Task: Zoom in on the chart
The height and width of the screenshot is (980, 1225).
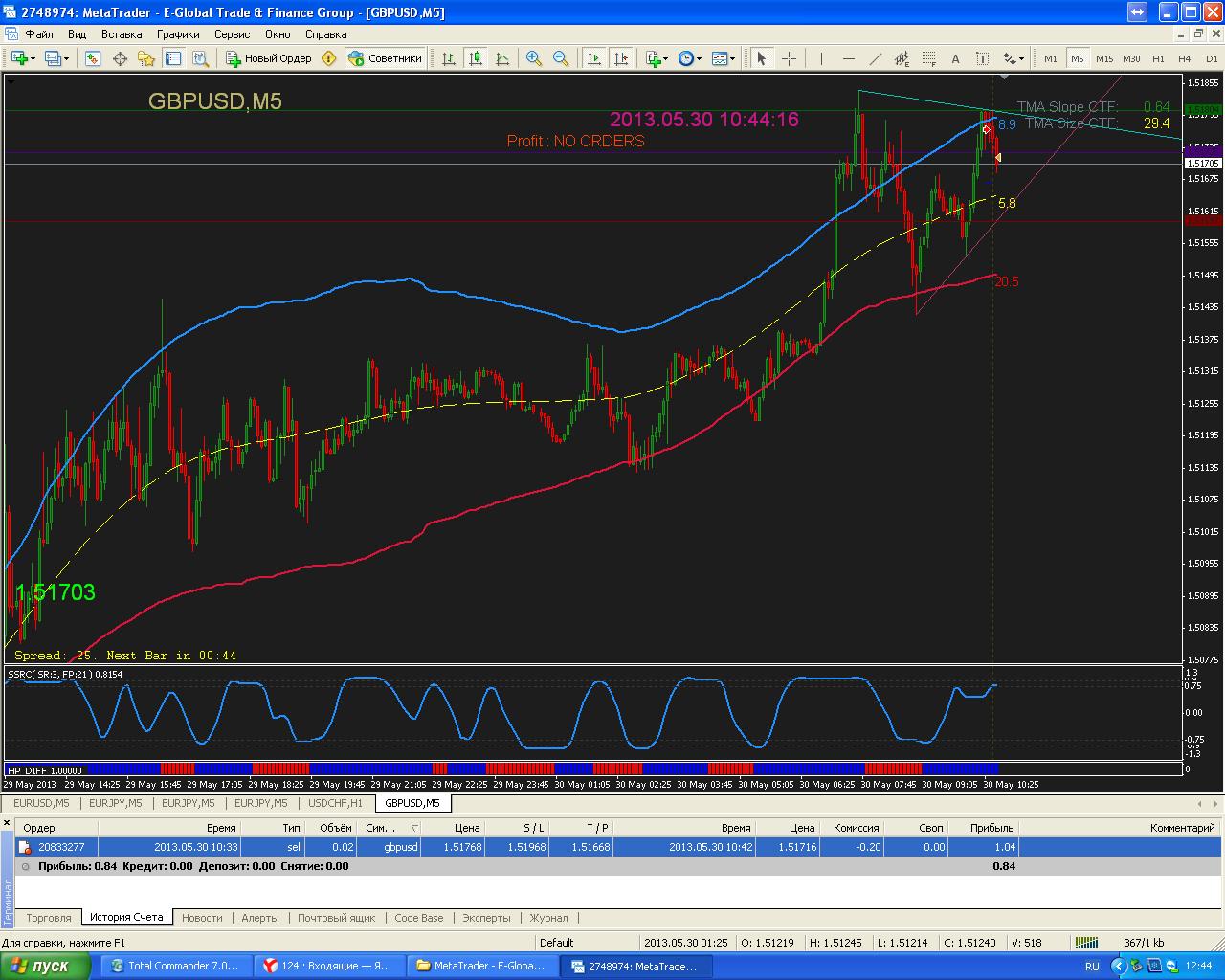Action: (534, 58)
